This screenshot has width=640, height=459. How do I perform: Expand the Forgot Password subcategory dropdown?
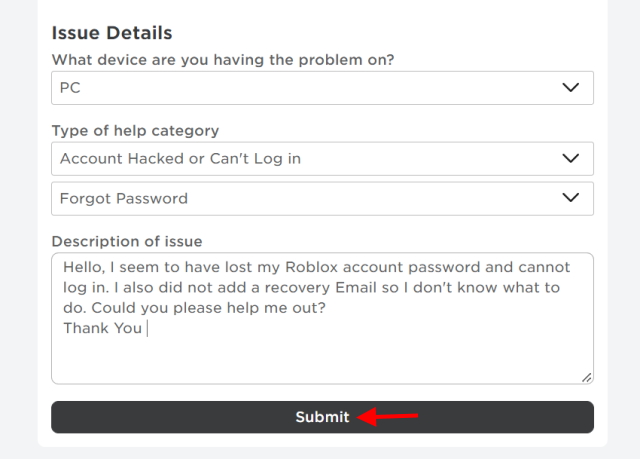300,198
